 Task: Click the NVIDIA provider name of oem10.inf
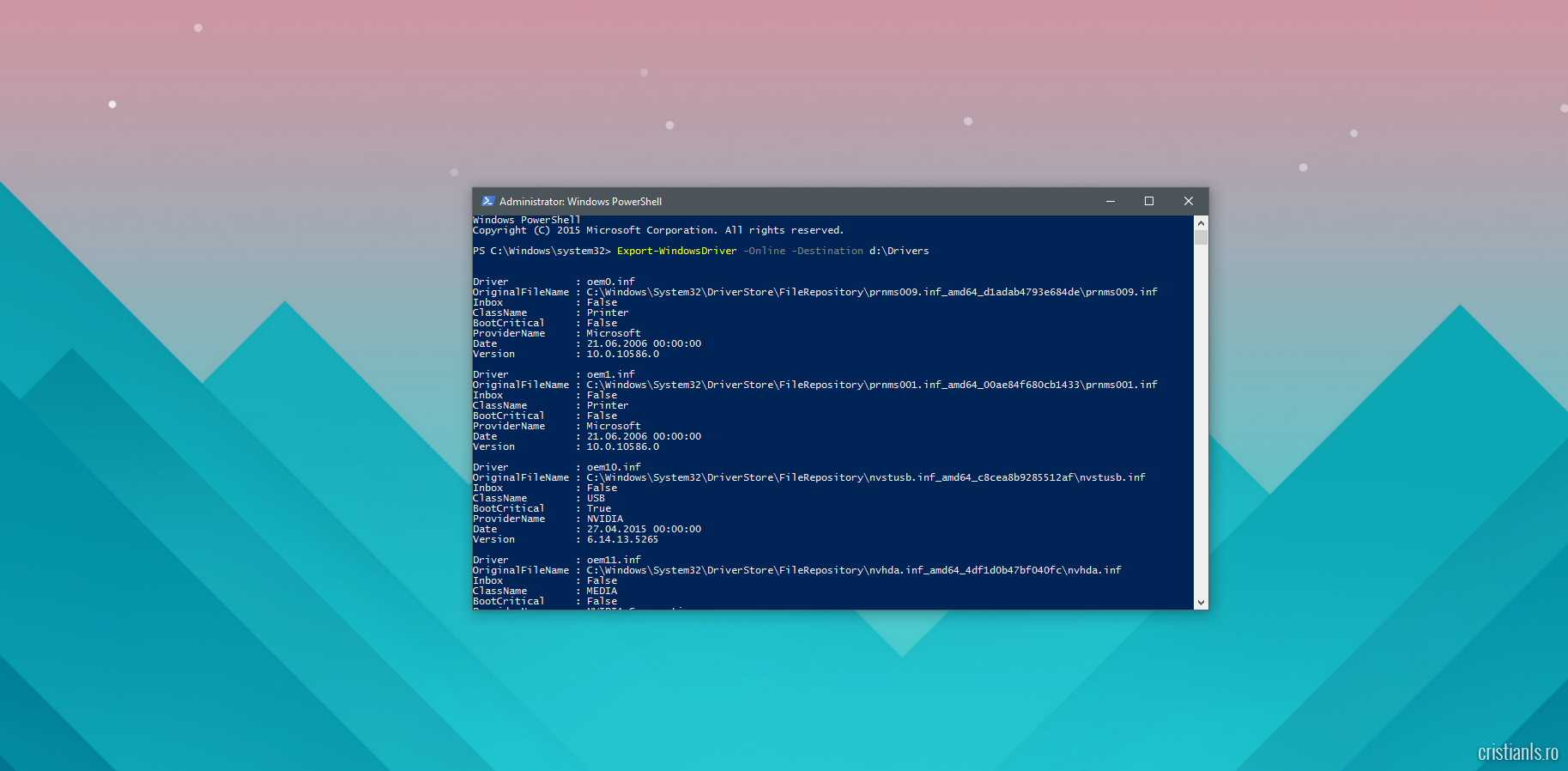[x=605, y=519]
